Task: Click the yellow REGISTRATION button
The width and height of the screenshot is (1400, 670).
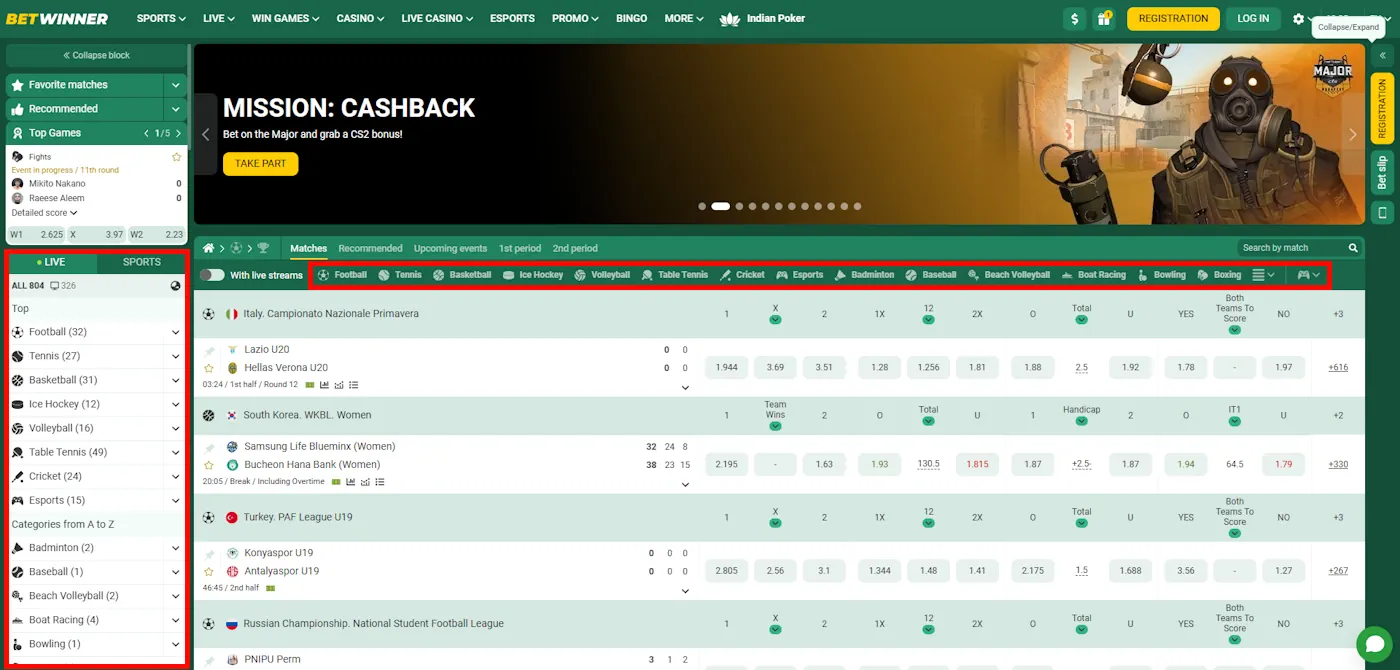Action: (x=1172, y=18)
